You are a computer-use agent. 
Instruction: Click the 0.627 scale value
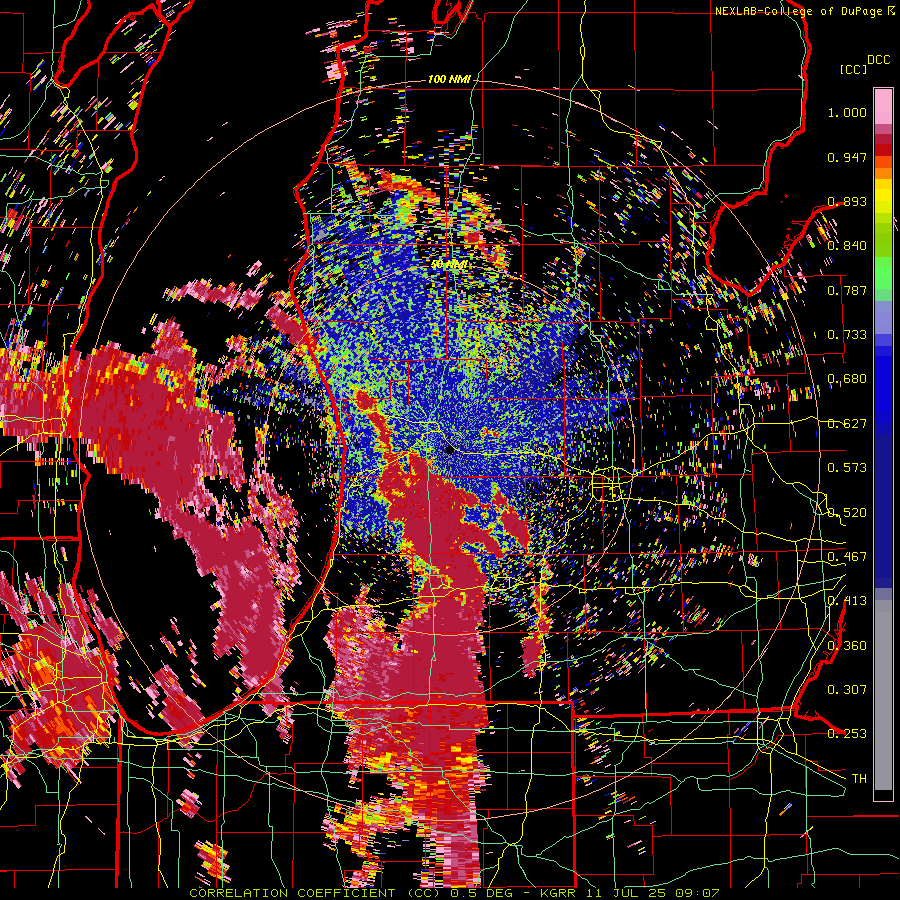tap(847, 424)
